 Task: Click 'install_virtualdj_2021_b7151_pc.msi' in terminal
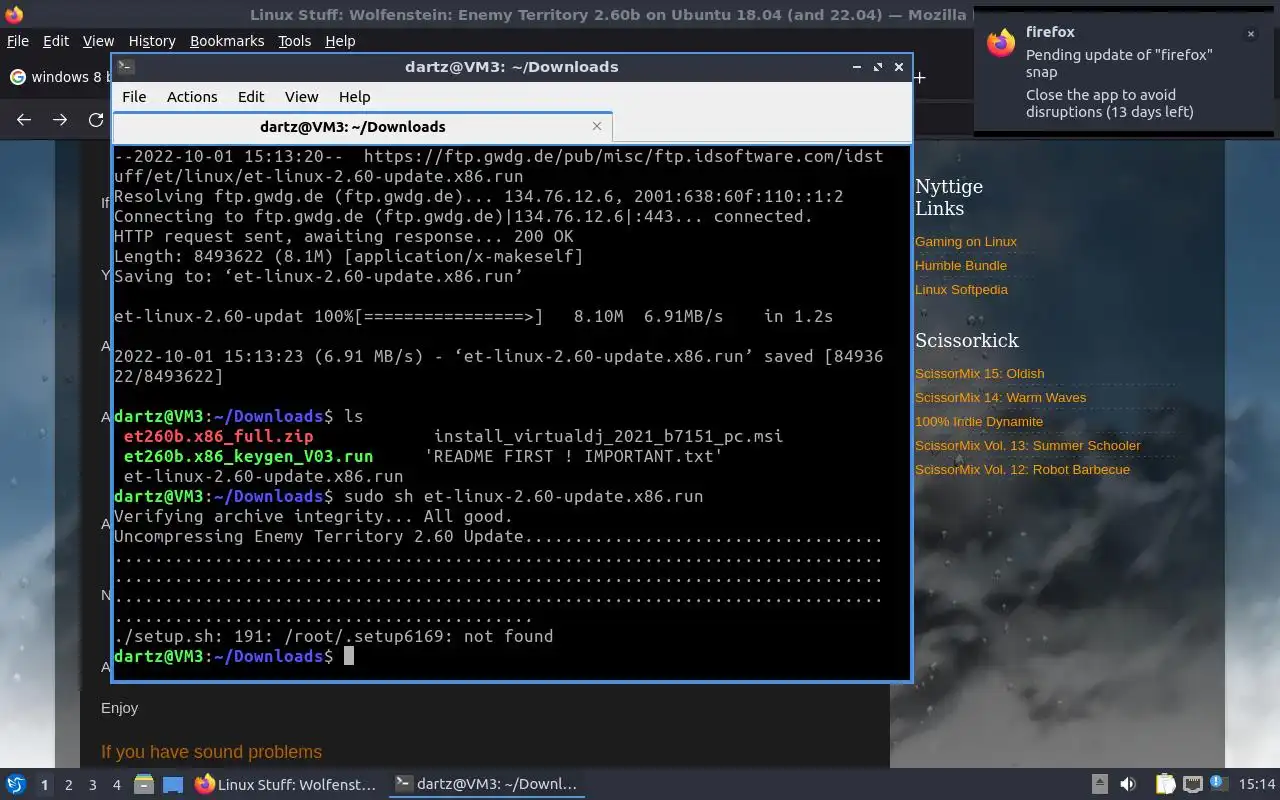coord(608,436)
